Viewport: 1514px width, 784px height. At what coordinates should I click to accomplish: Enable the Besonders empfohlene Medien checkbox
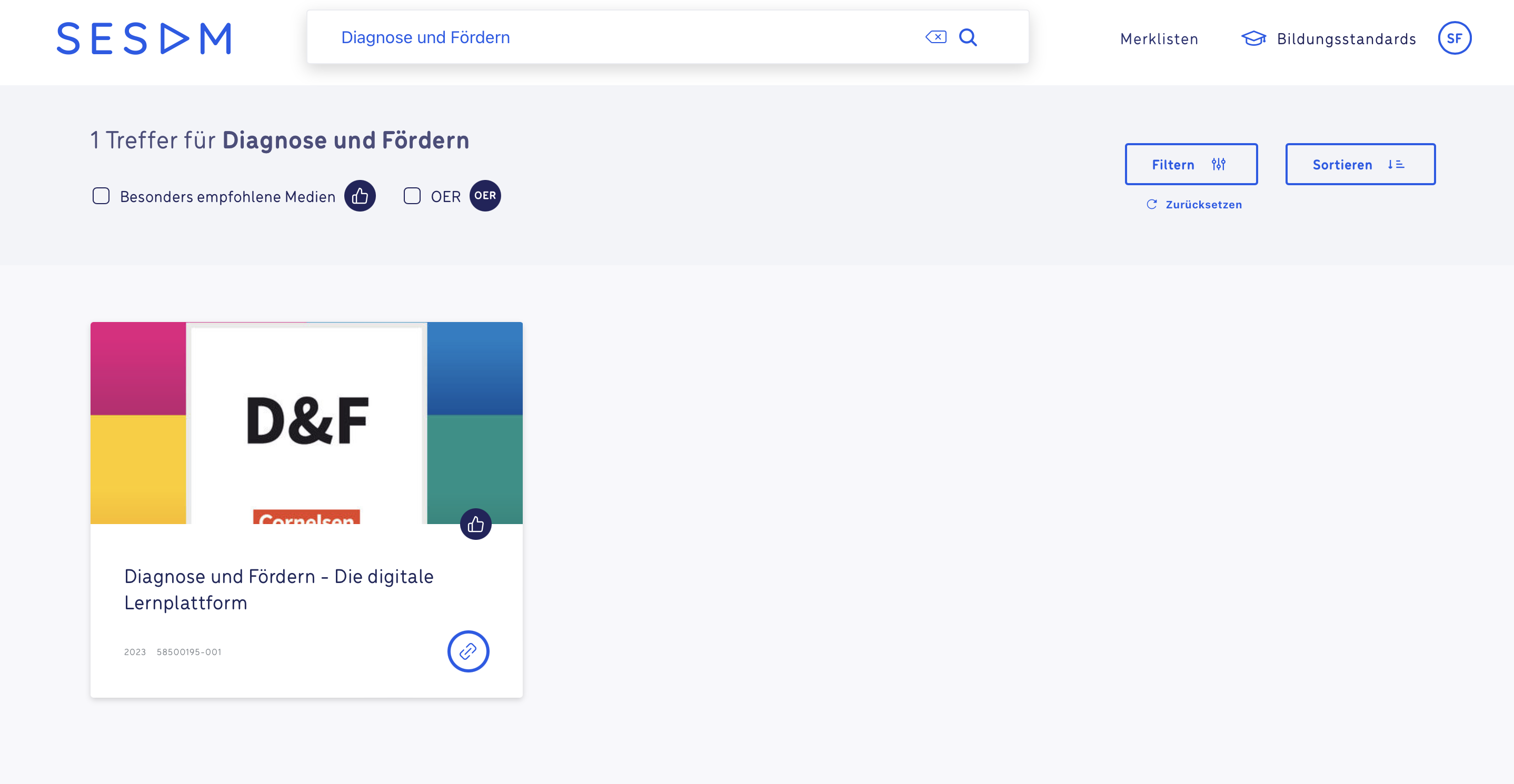click(x=101, y=196)
